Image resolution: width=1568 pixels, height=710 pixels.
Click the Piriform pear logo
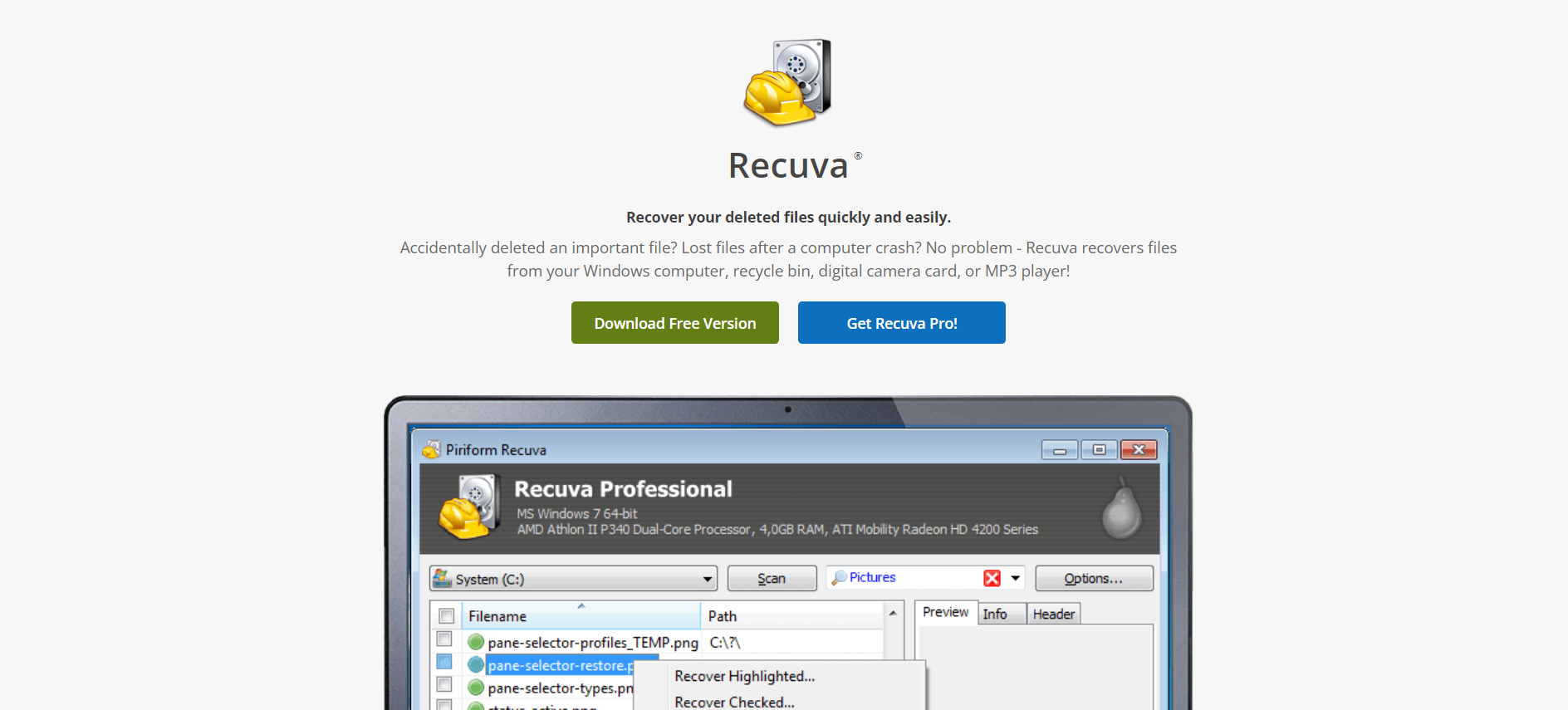coord(1121,508)
